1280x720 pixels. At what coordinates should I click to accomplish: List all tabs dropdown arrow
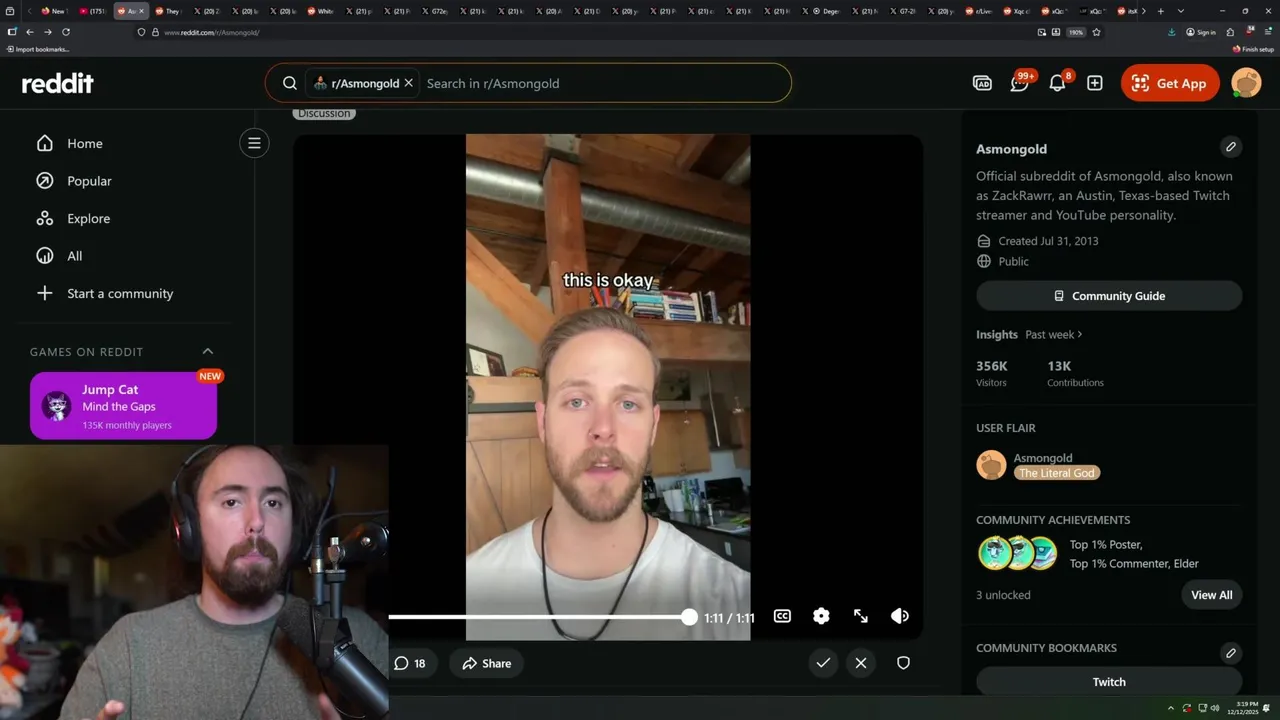[x=1181, y=11]
